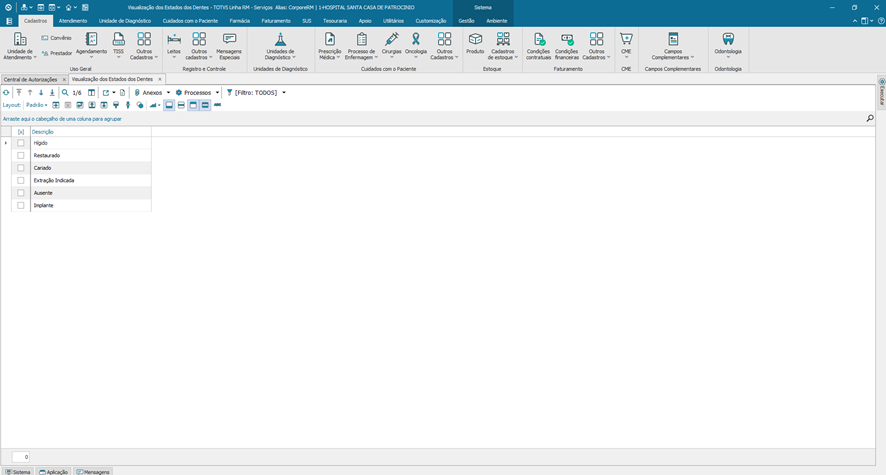Open the Aplicação bottom status tab
Viewport: 886px width, 475px height.
coord(54,472)
